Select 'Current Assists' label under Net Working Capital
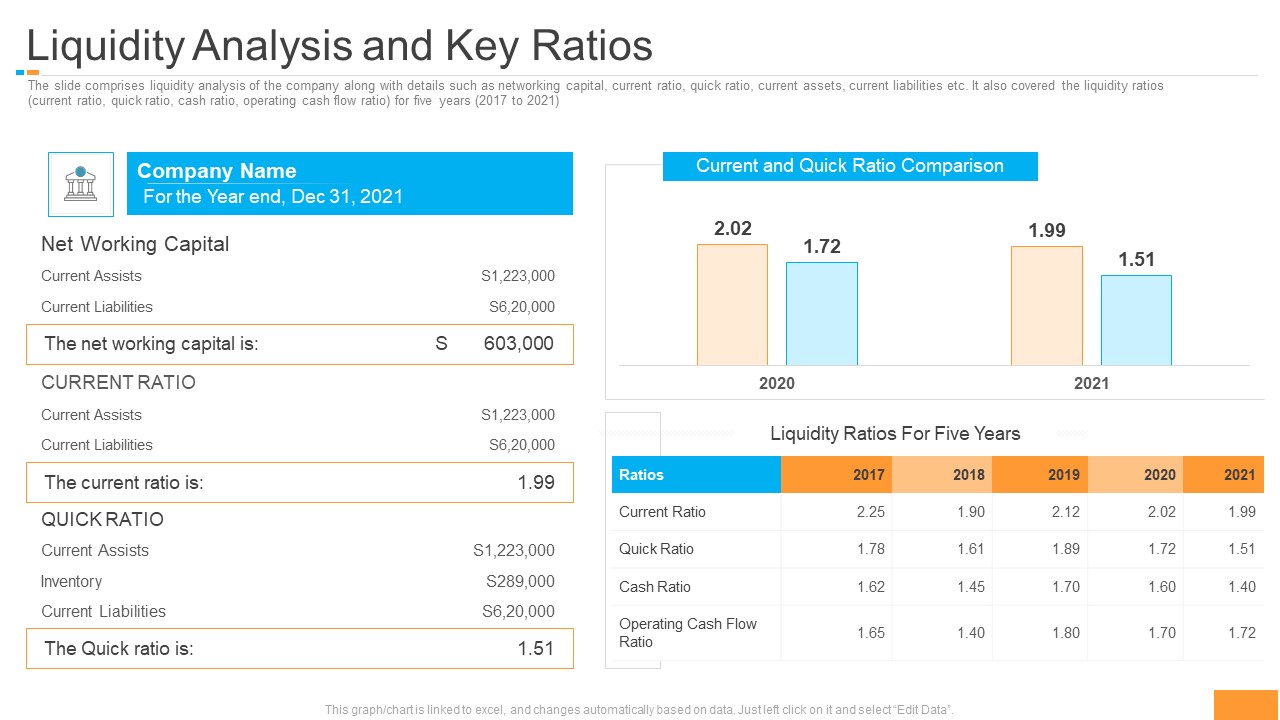Viewport: 1280px width, 720px height. pyautogui.click(x=91, y=276)
